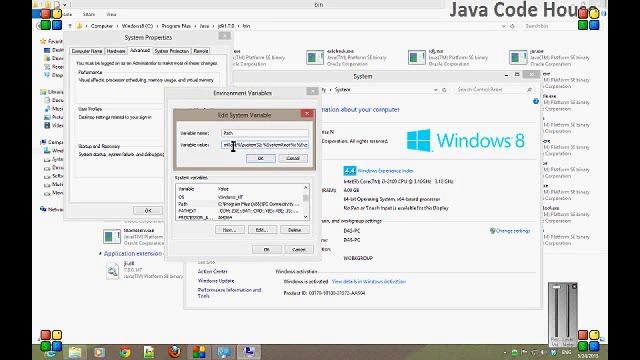640x360 pixels.
Task: Open the Share ribbon tab in Explorer
Action: pos(89,14)
